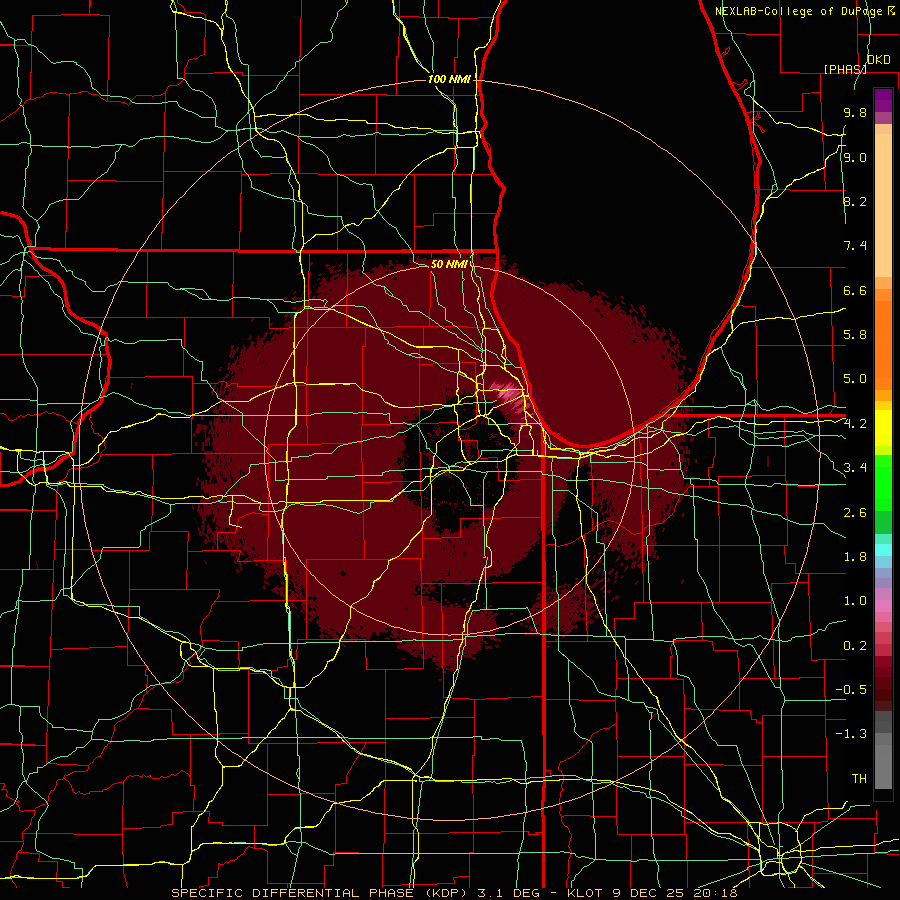Click the 9.0 color scale value
Image resolution: width=900 pixels, height=900 pixels.
click(x=855, y=157)
